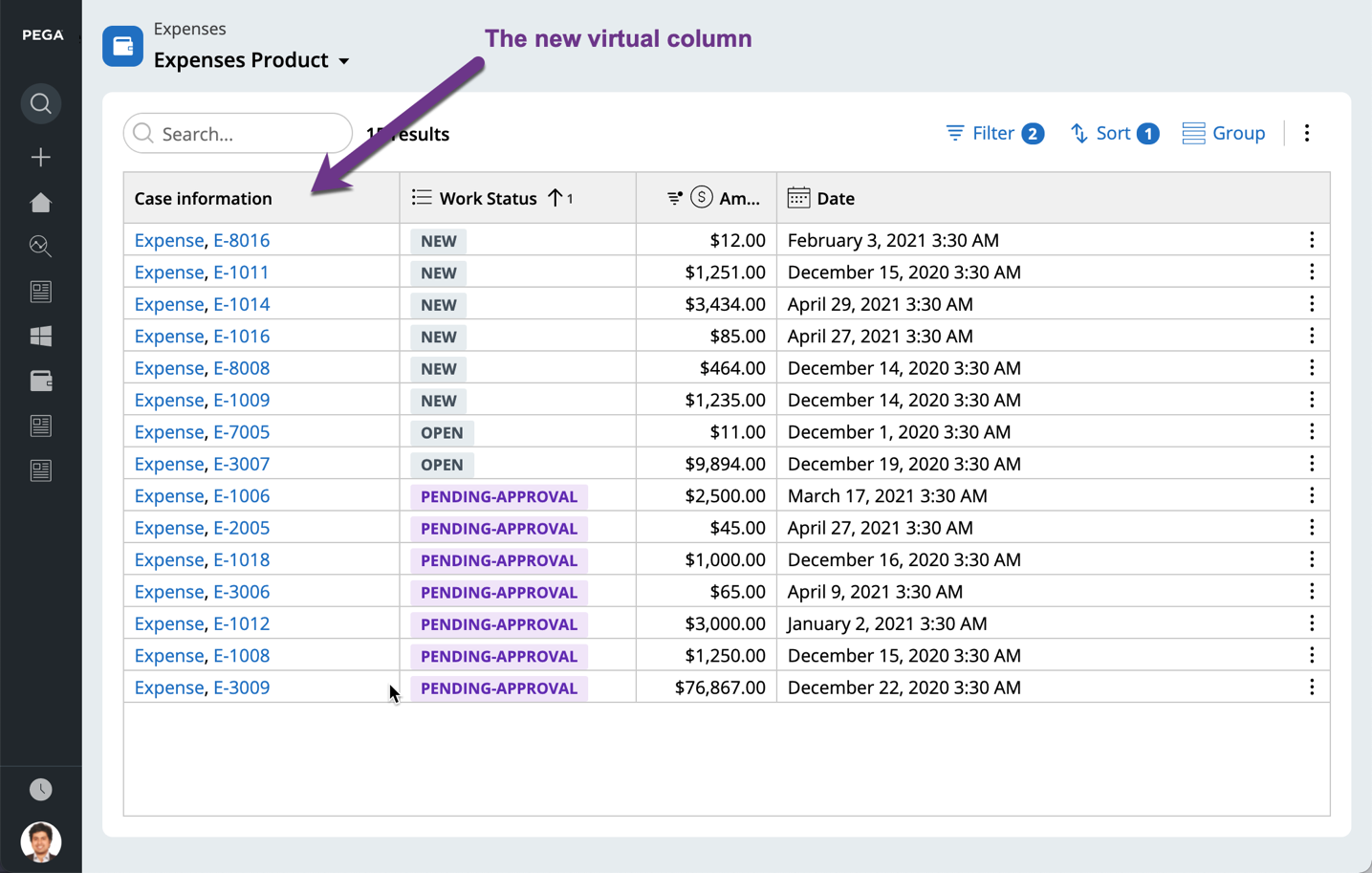Image resolution: width=1372 pixels, height=873 pixels.
Task: Click the calendar icon in Date header
Action: click(798, 198)
